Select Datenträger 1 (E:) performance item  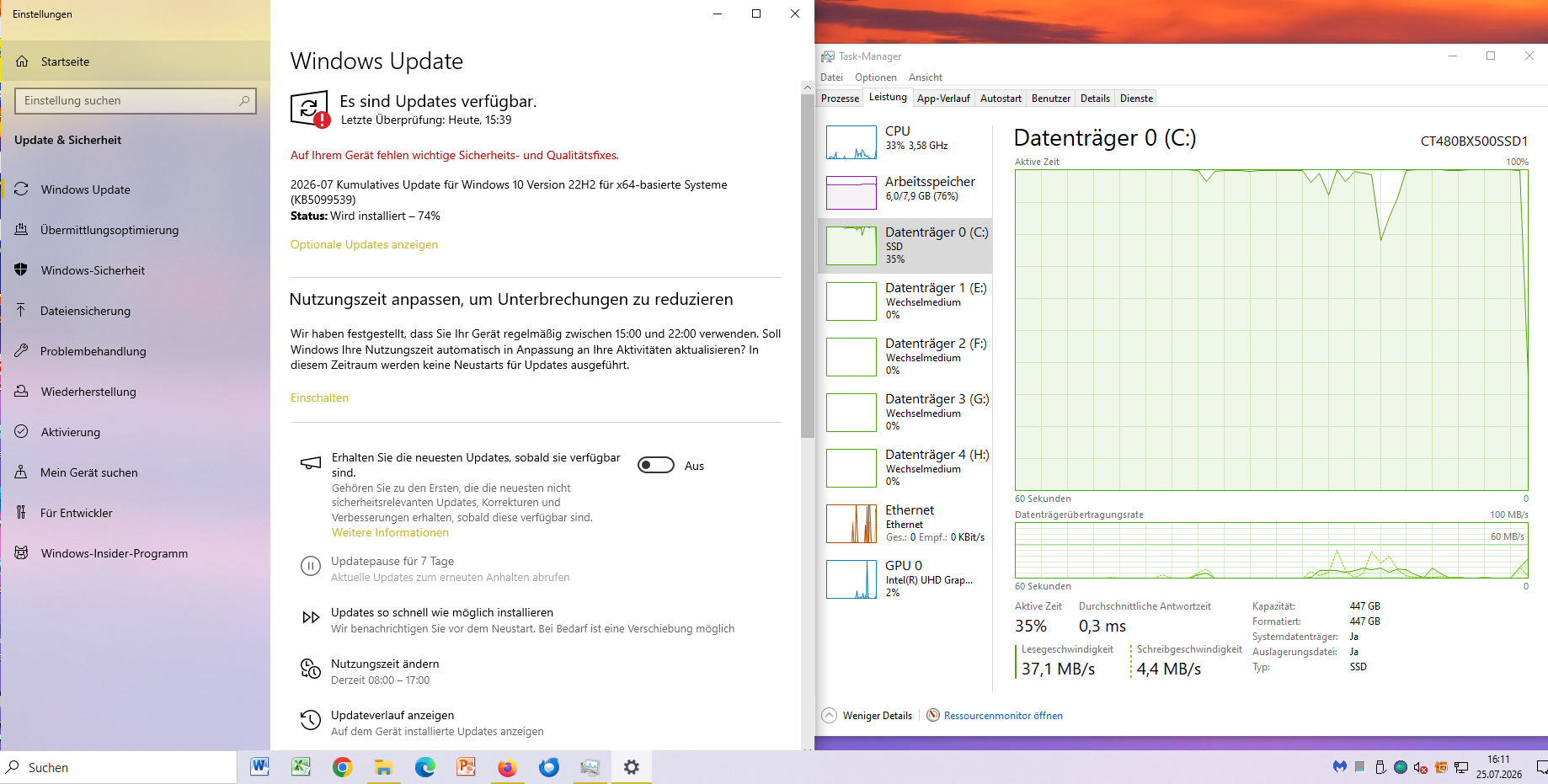click(905, 301)
